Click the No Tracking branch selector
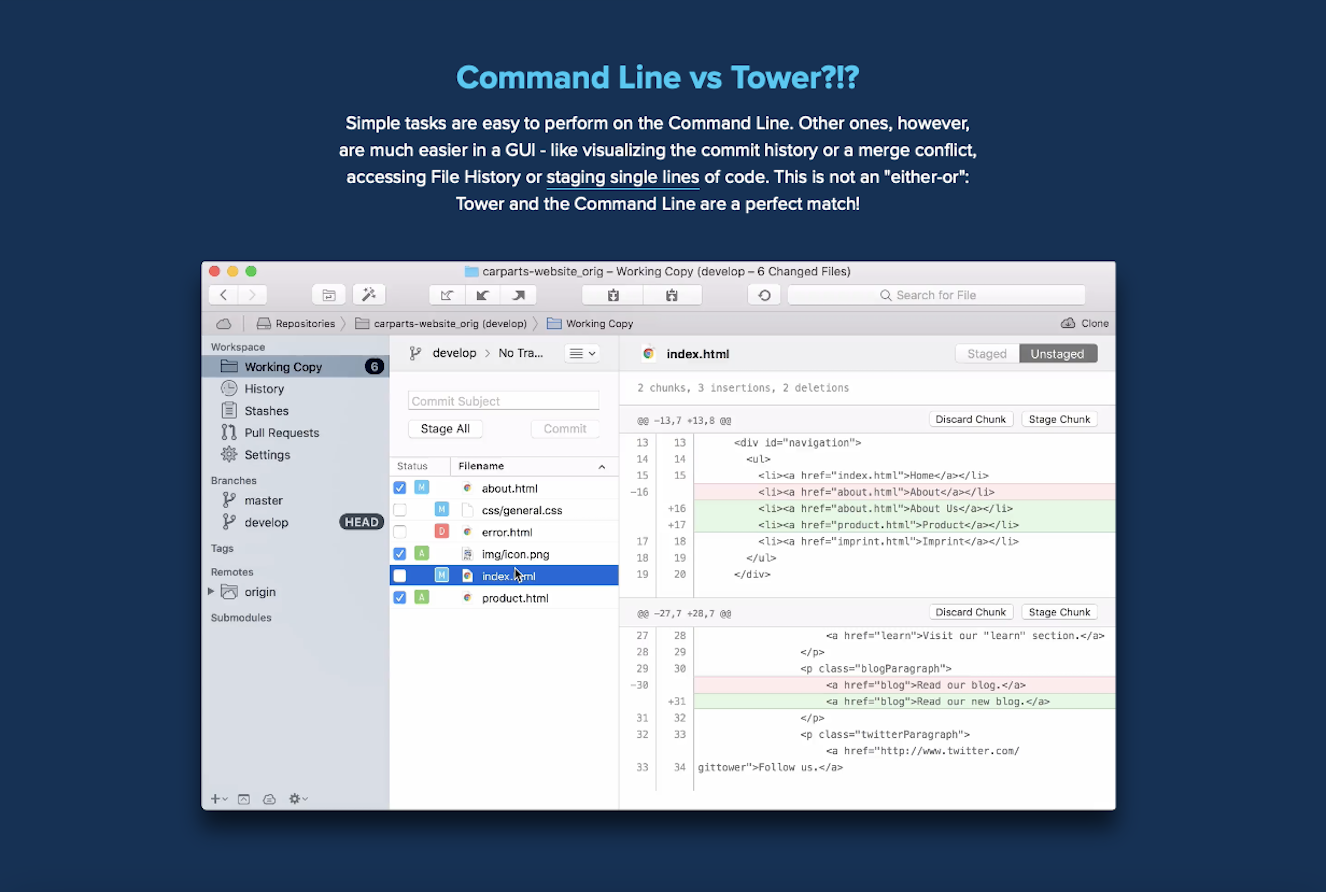This screenshot has height=892, width=1326. [x=521, y=353]
